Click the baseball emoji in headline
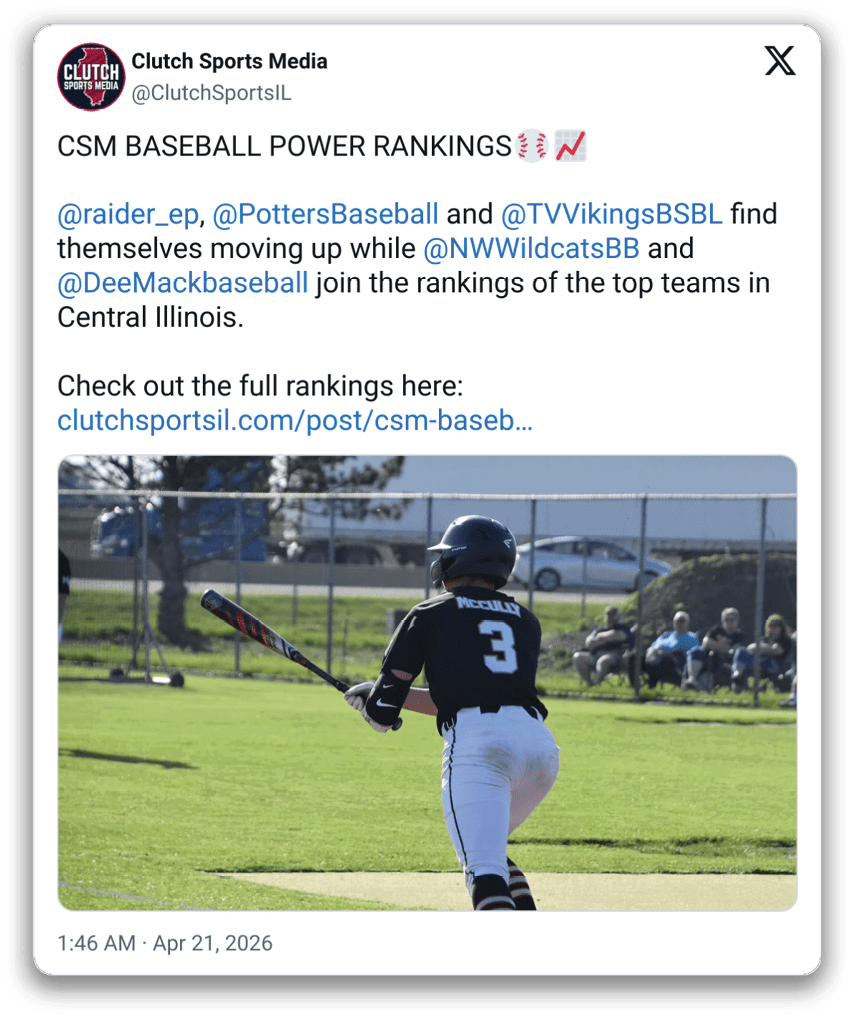This screenshot has width=854, height=1018. (x=532, y=146)
